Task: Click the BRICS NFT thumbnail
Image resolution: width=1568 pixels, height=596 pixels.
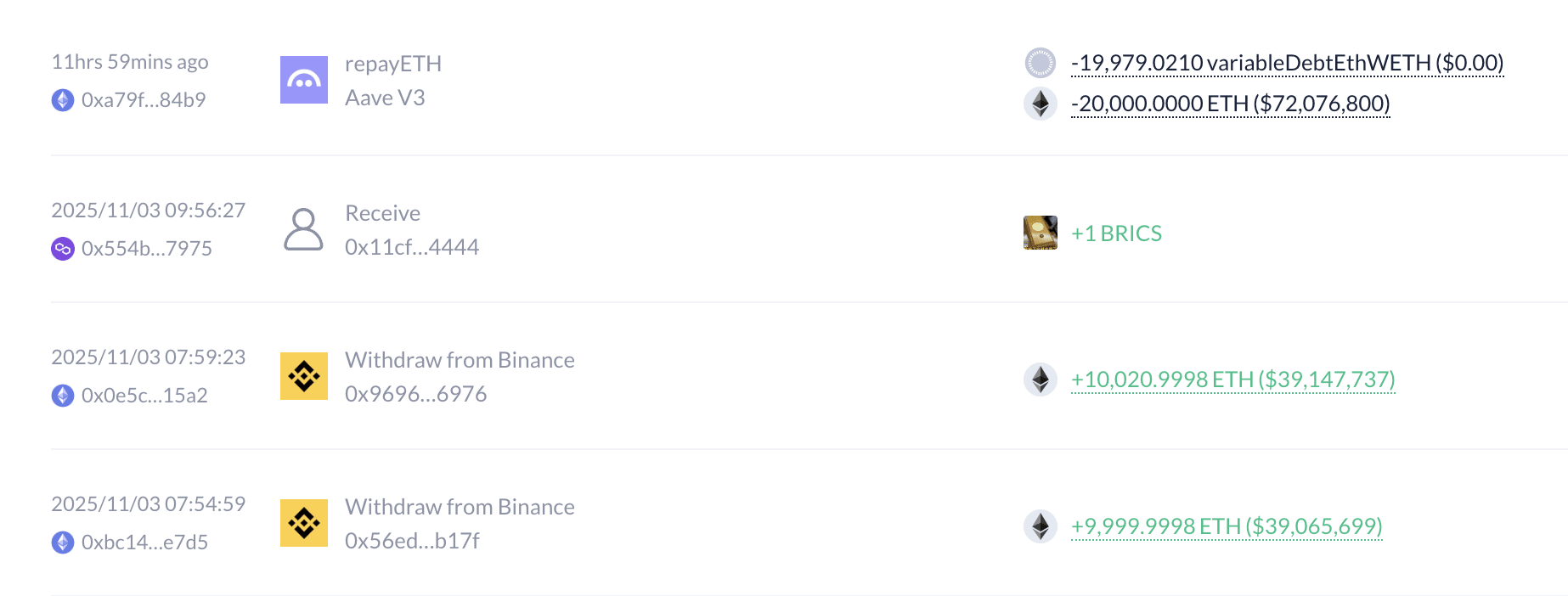Action: [x=1040, y=233]
